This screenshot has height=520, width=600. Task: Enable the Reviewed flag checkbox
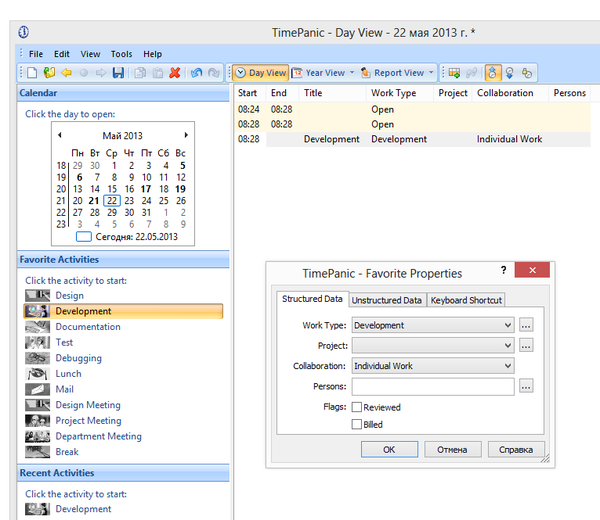357,407
